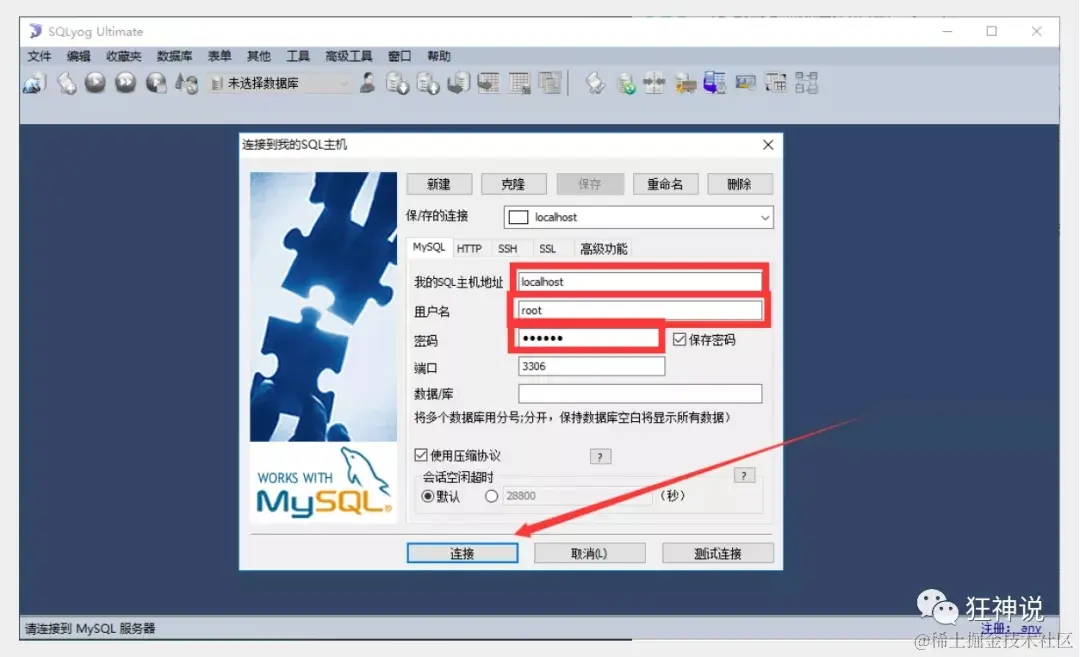Select the 默认 radio button
Screen dimensions: 1080x657
click(x=428, y=496)
